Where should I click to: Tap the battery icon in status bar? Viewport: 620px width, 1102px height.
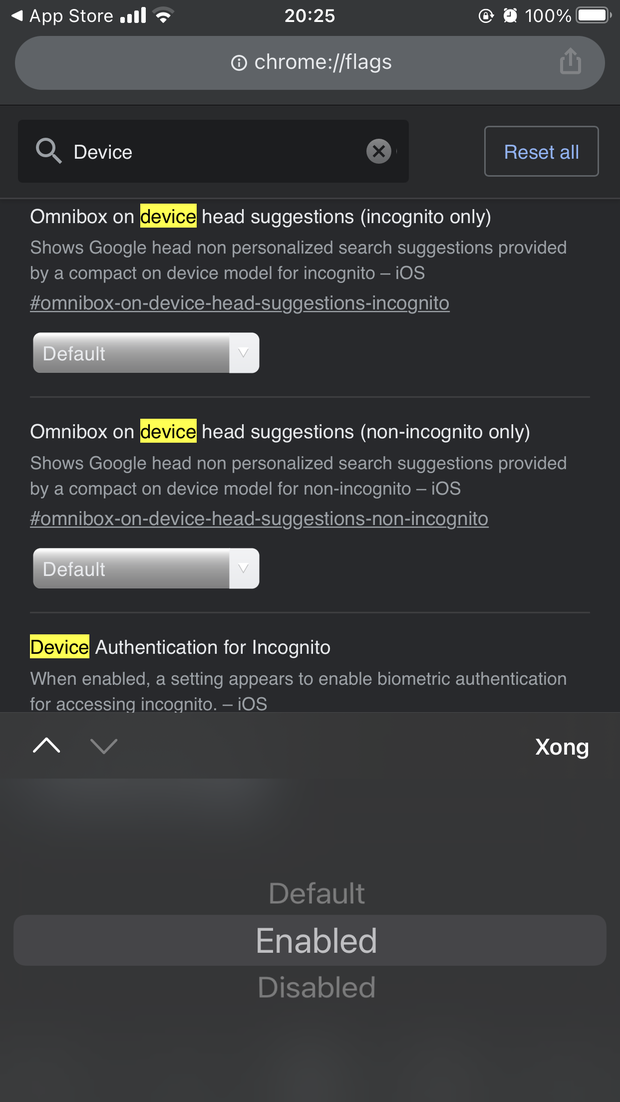pyautogui.click(x=592, y=16)
